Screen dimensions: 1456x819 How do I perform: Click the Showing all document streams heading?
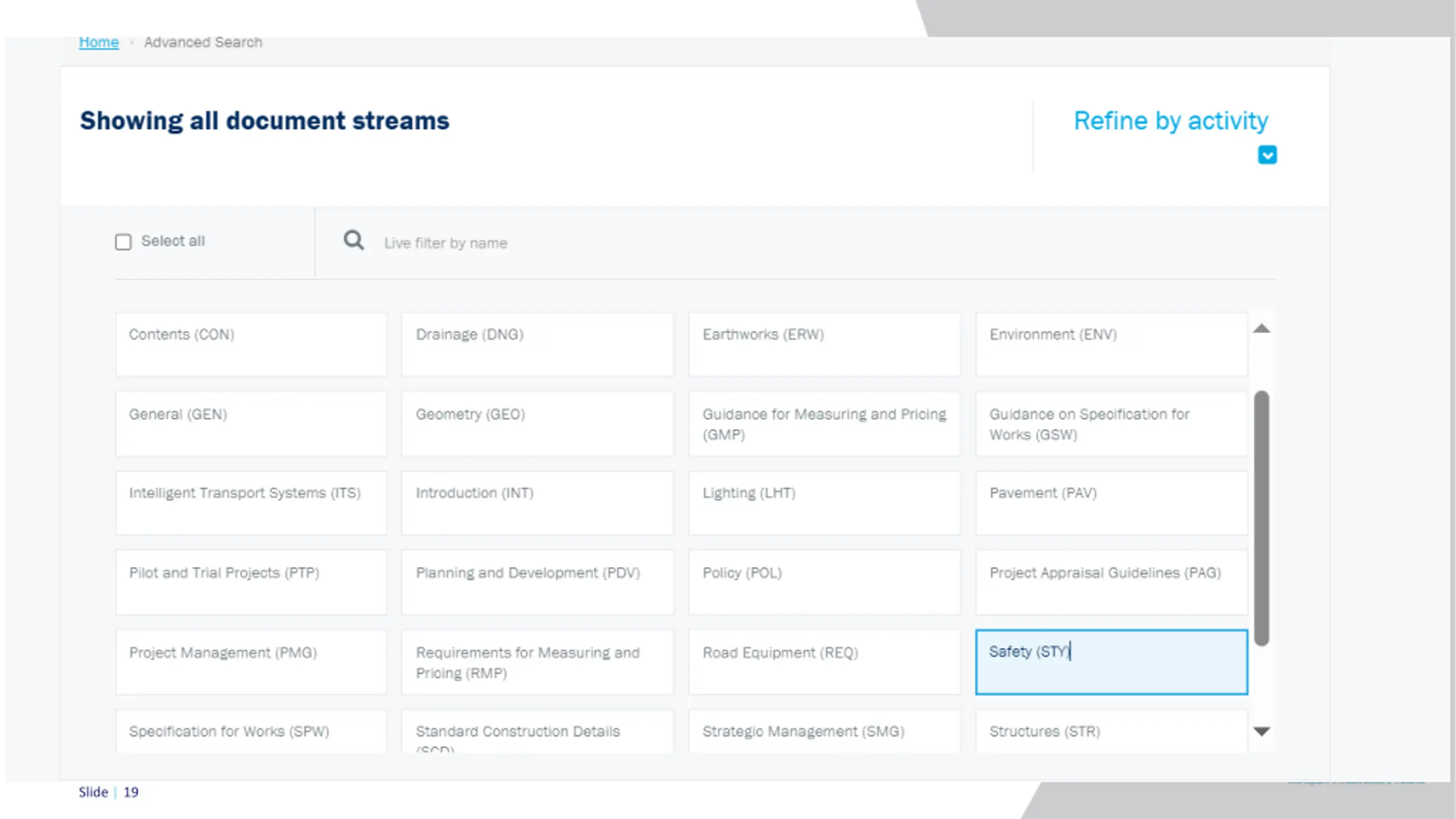tap(264, 121)
